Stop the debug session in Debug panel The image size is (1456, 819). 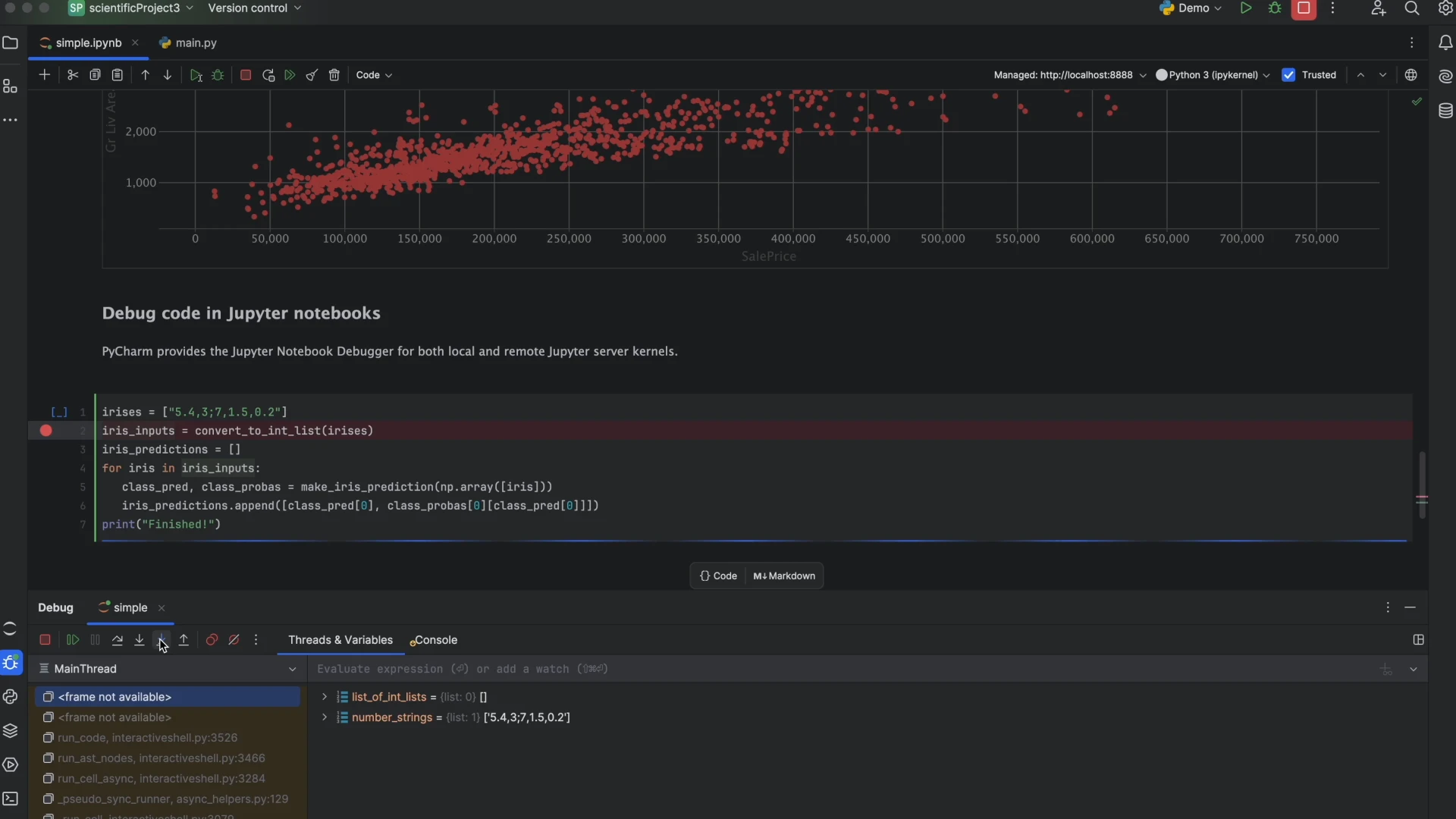tap(45, 640)
